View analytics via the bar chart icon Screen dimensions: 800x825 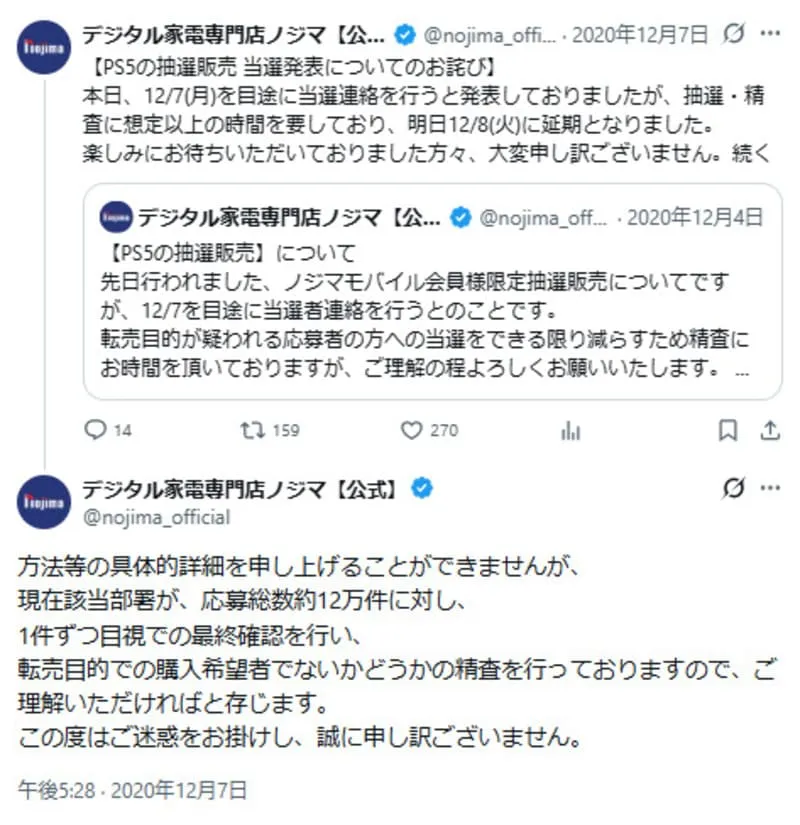click(x=570, y=432)
